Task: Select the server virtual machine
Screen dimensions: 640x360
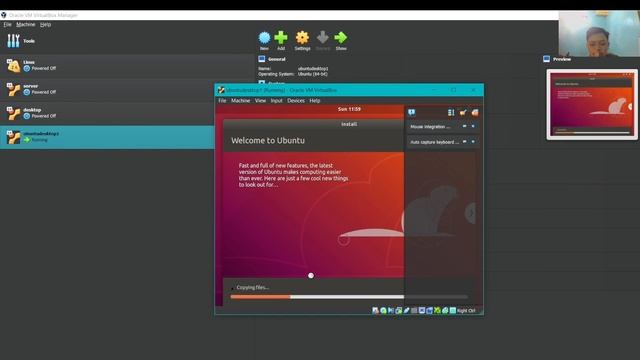Action: point(127,89)
